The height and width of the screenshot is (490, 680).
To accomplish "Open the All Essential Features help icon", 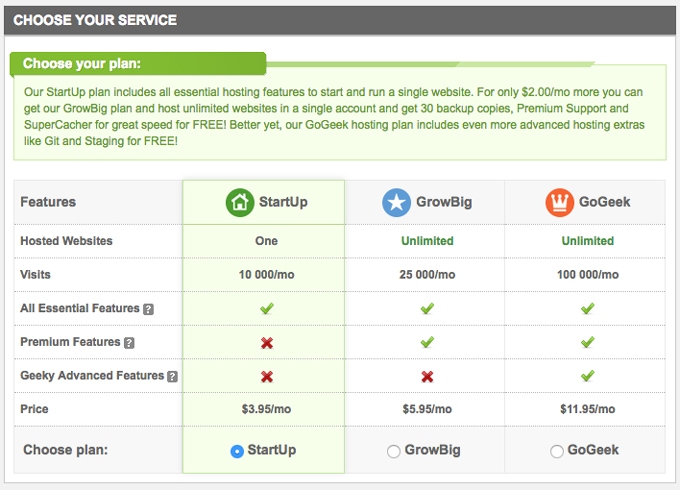I will 148,309.
